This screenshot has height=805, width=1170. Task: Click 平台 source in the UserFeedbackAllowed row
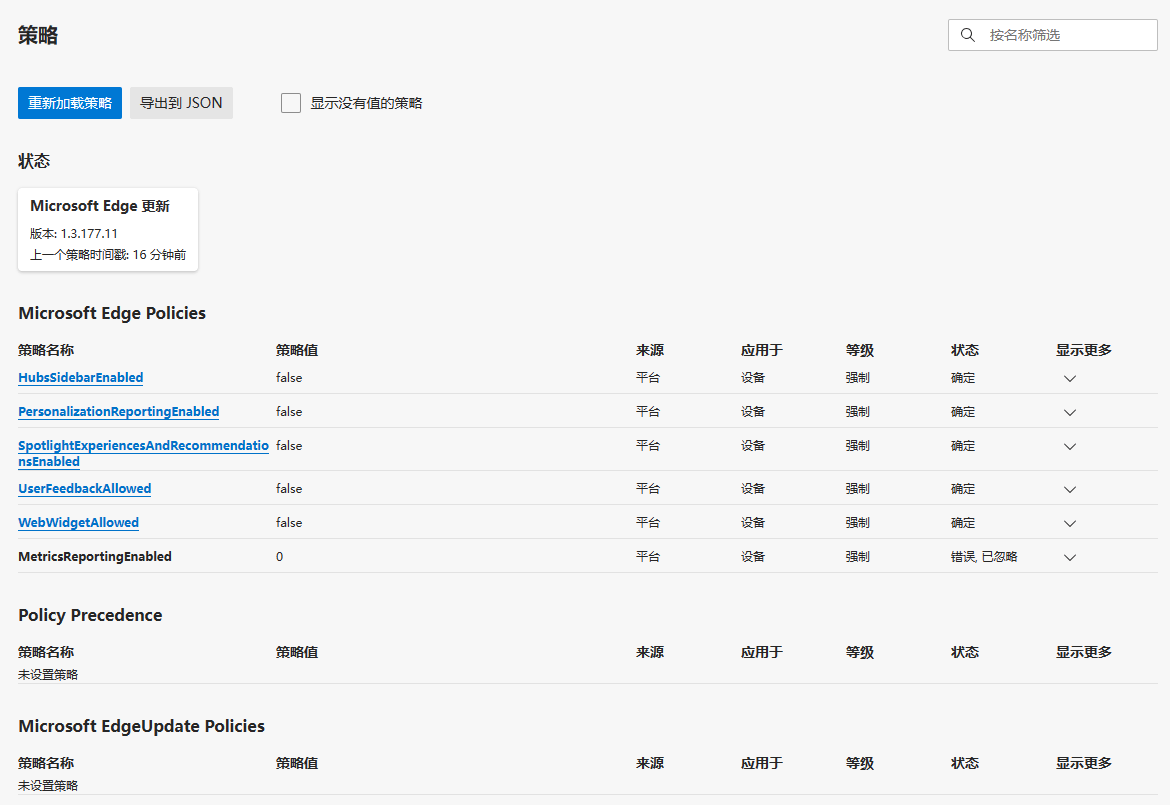coord(648,489)
